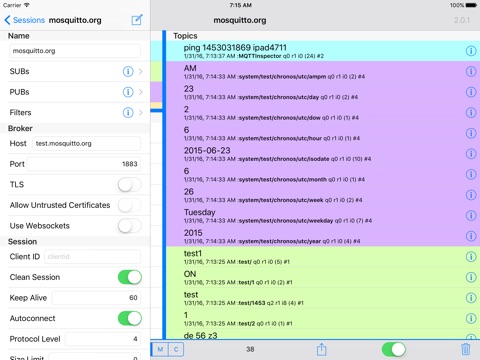Edit Host field test.mosquitto.org

(87, 144)
